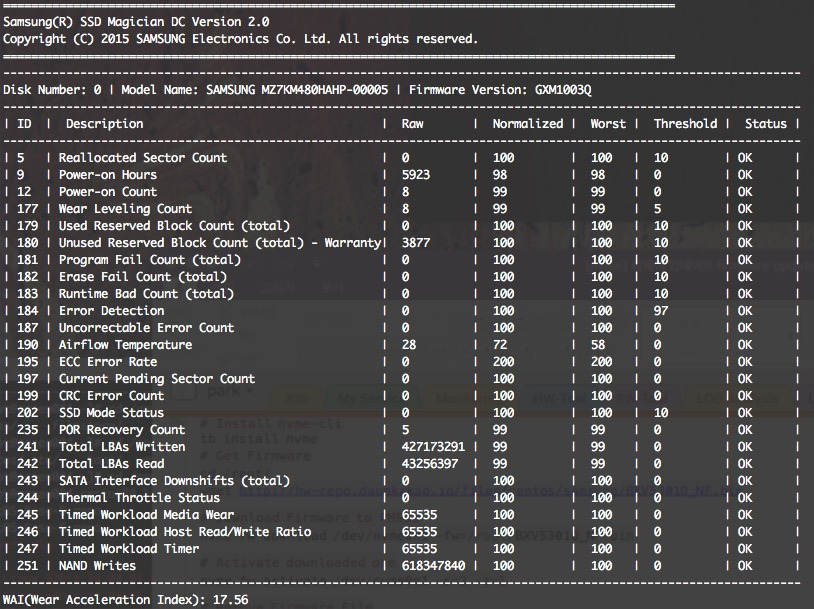Image resolution: width=814 pixels, height=609 pixels.
Task: Click the 'Raw' column header
Action: point(412,124)
